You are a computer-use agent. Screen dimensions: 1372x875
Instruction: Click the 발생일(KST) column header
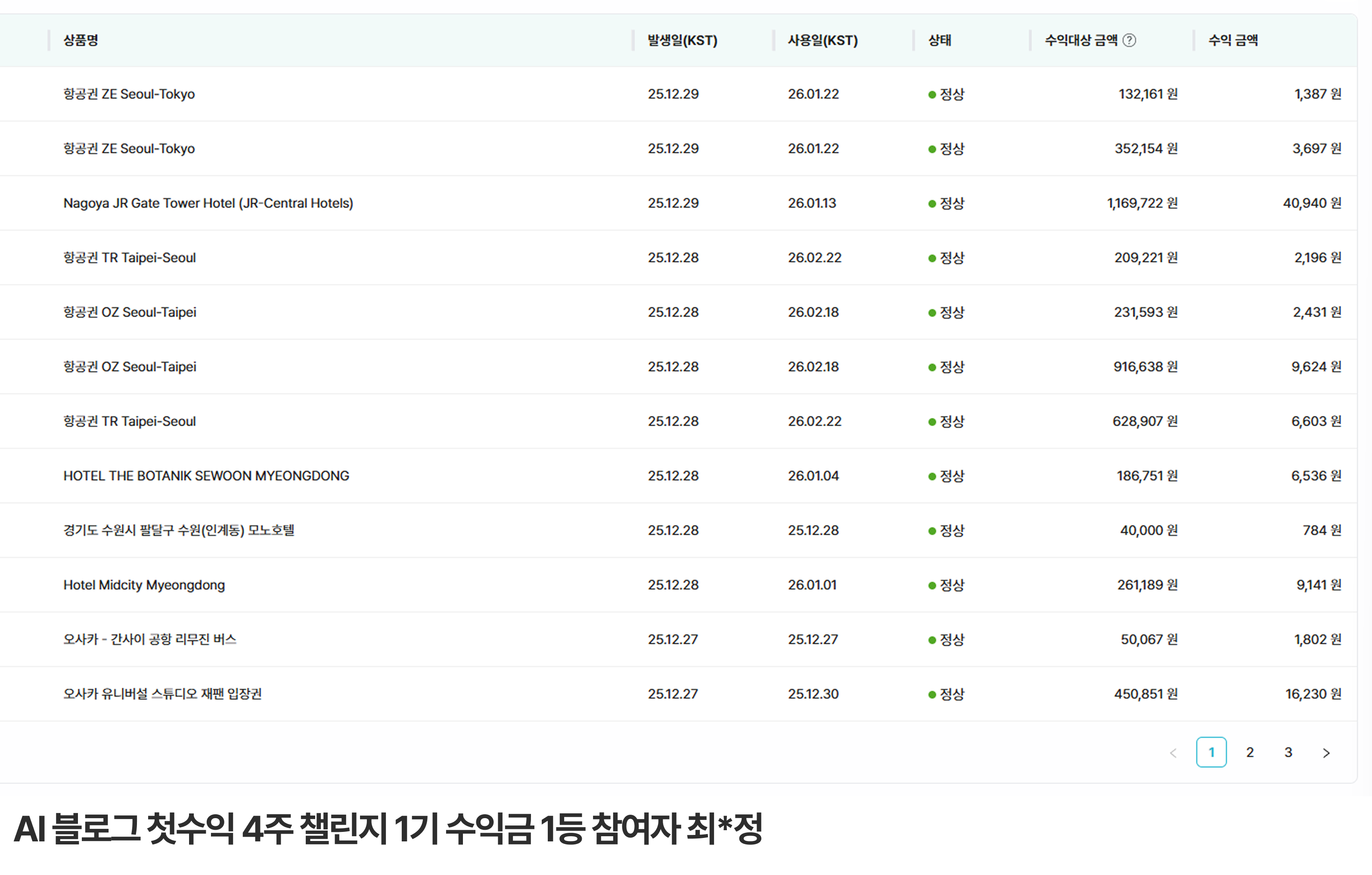[682, 40]
